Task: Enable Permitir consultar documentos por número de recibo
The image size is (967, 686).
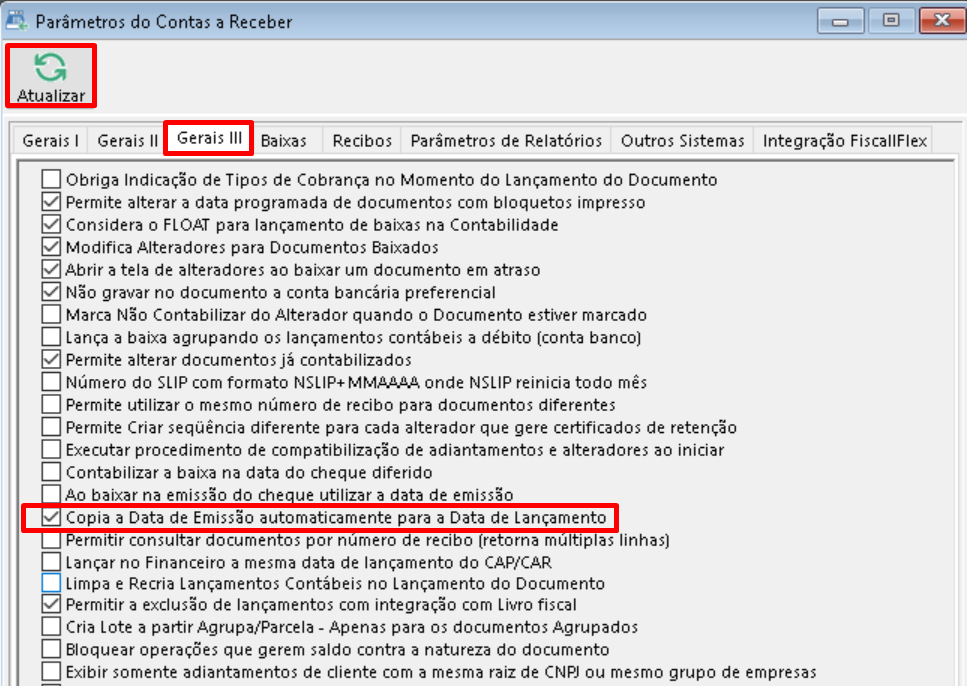Action: click(x=51, y=540)
